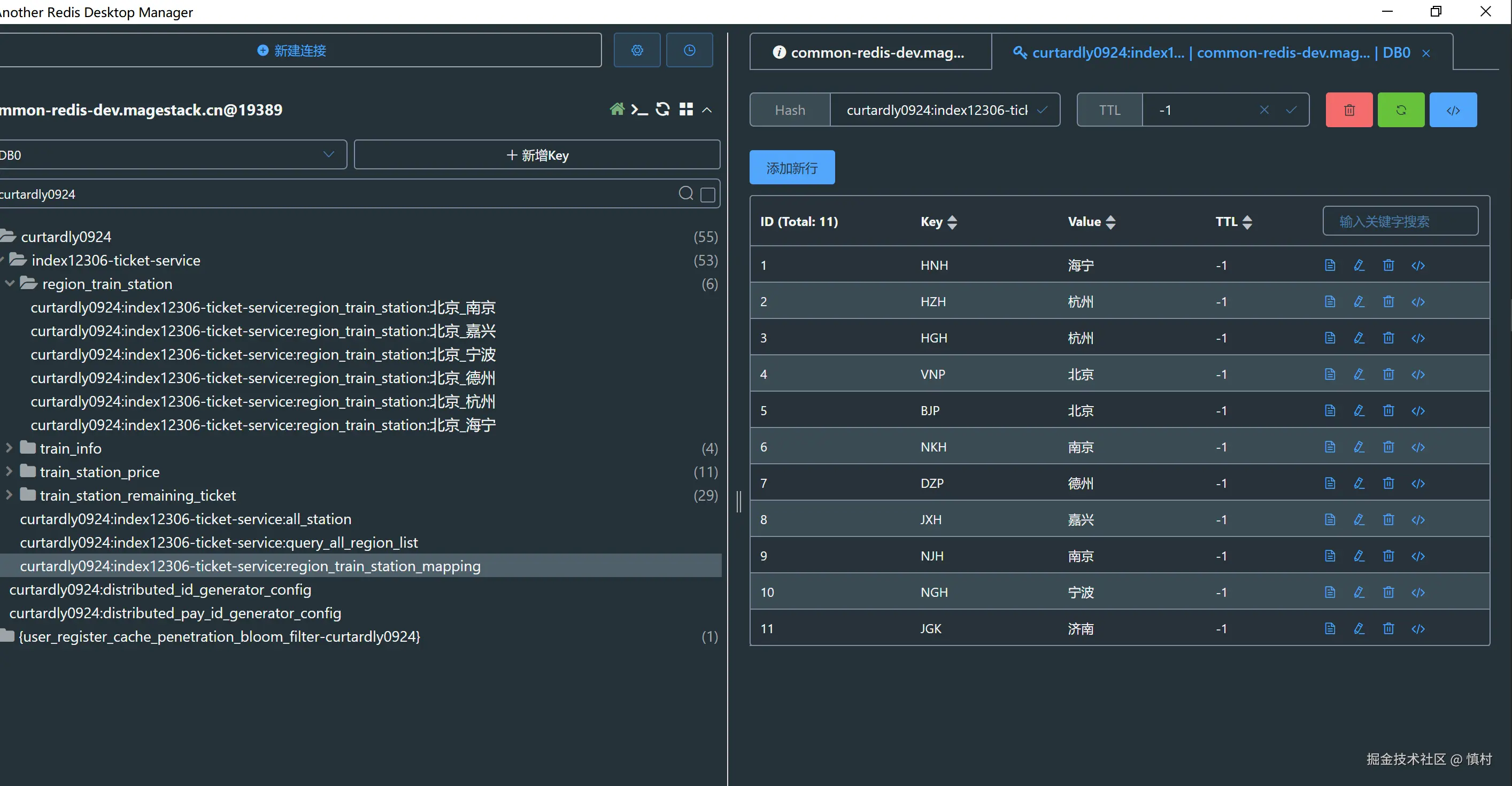Viewport: 1512px width, 786px height.
Task: Refresh the connection using the reload icon
Action: tap(662, 110)
